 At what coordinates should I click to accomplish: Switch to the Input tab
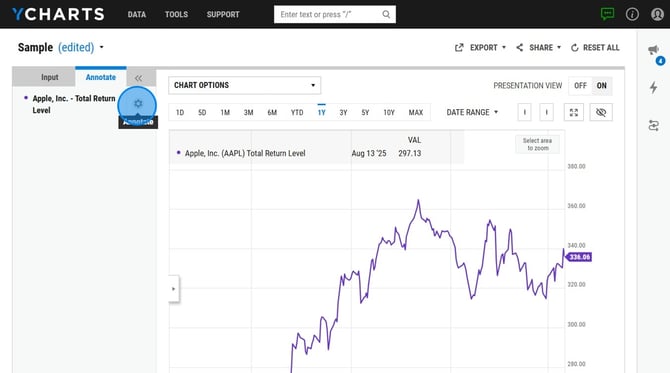pos(50,77)
